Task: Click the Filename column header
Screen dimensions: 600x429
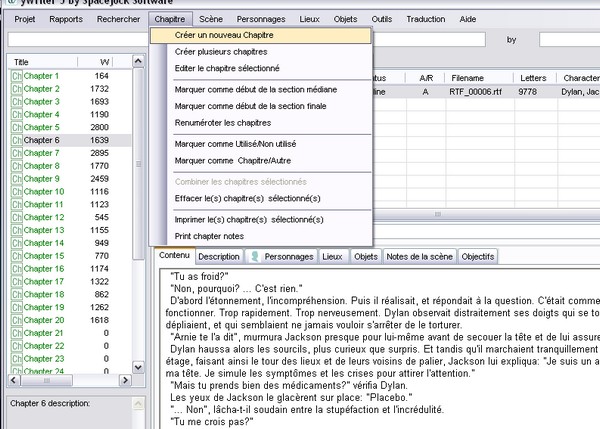Action: tap(479, 78)
